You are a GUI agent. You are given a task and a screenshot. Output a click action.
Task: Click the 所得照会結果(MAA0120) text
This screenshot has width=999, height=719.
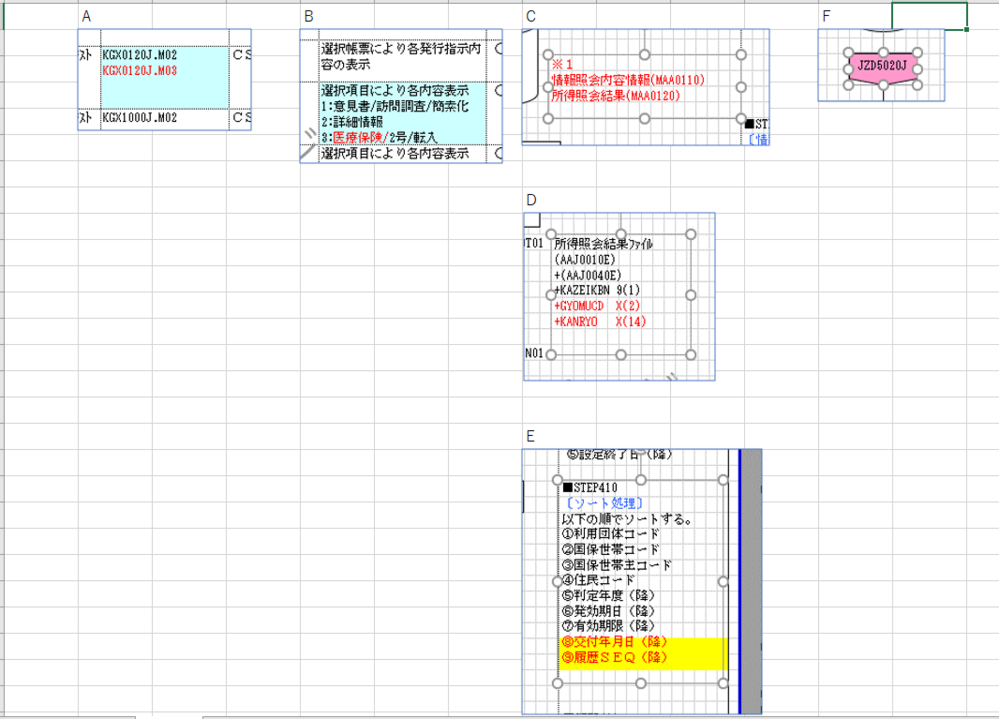[615, 96]
